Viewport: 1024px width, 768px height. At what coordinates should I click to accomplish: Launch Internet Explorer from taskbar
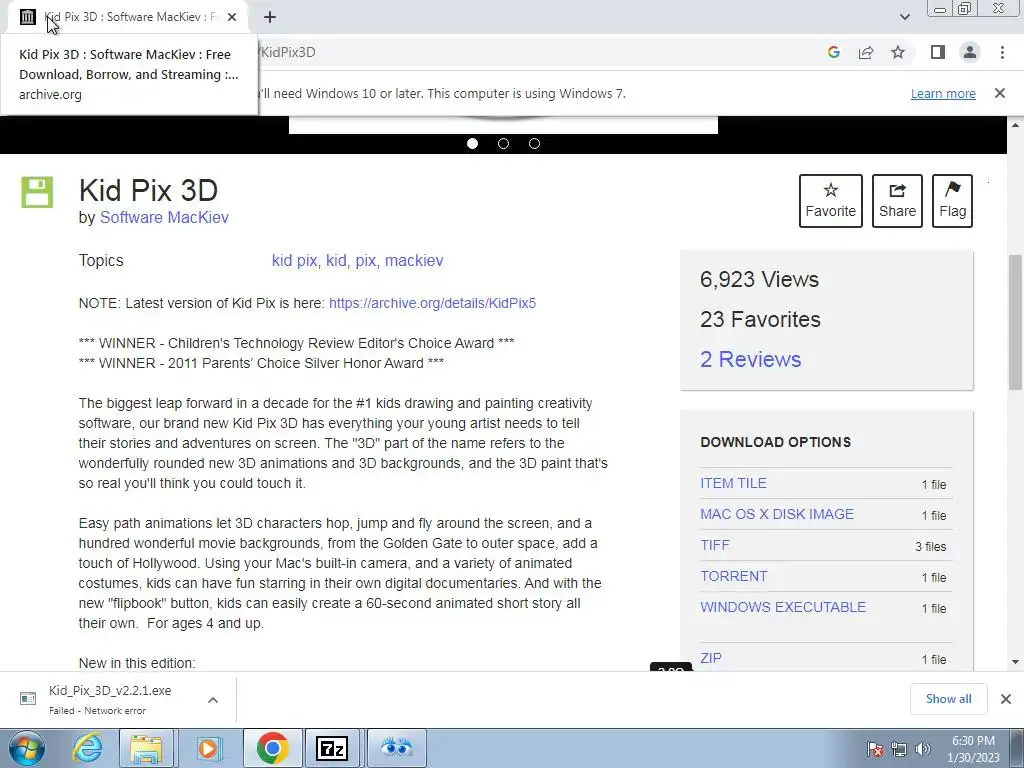tap(87, 748)
